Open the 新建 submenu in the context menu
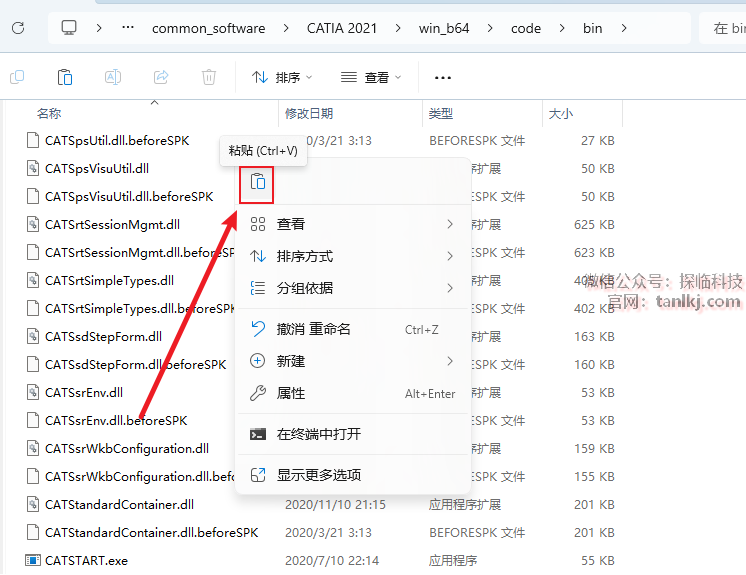This screenshot has width=746, height=575. tap(352, 361)
